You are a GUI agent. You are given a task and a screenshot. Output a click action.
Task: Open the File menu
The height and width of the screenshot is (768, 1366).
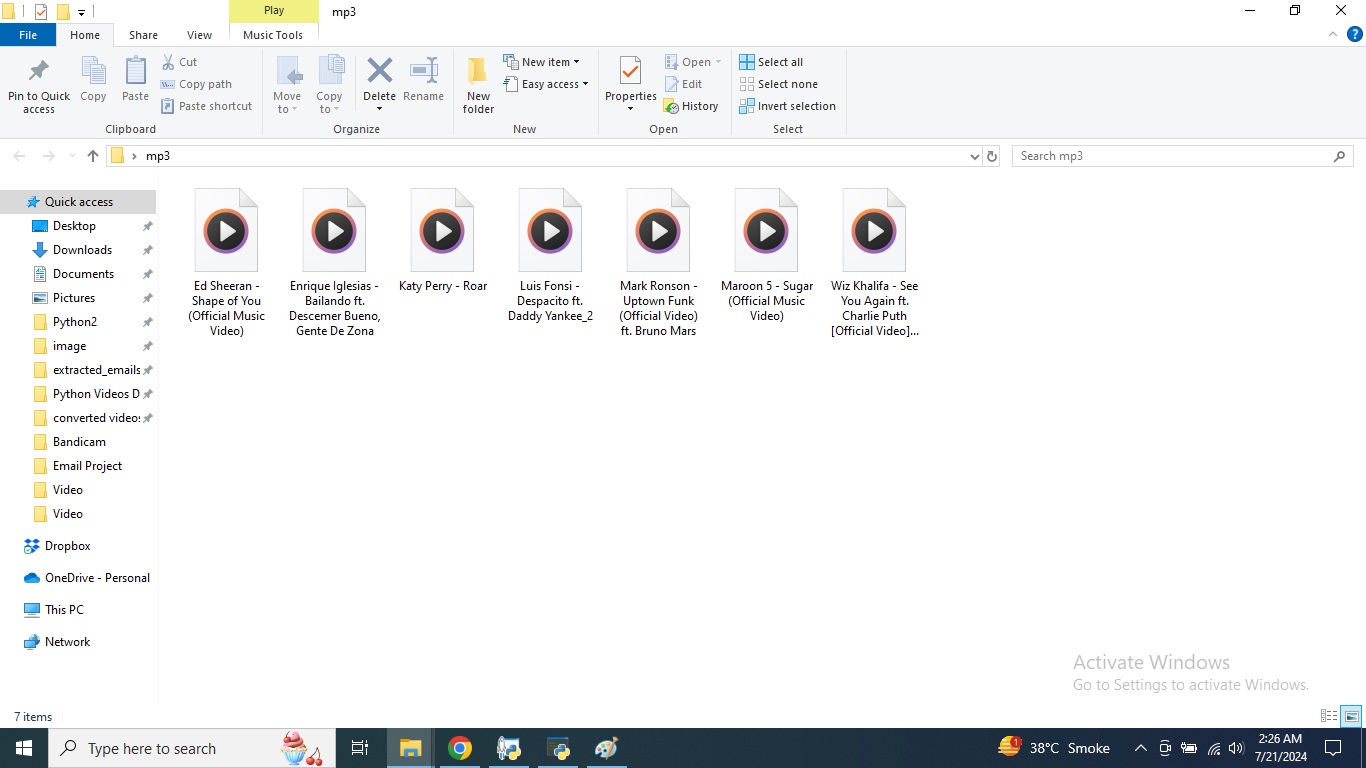(28, 35)
